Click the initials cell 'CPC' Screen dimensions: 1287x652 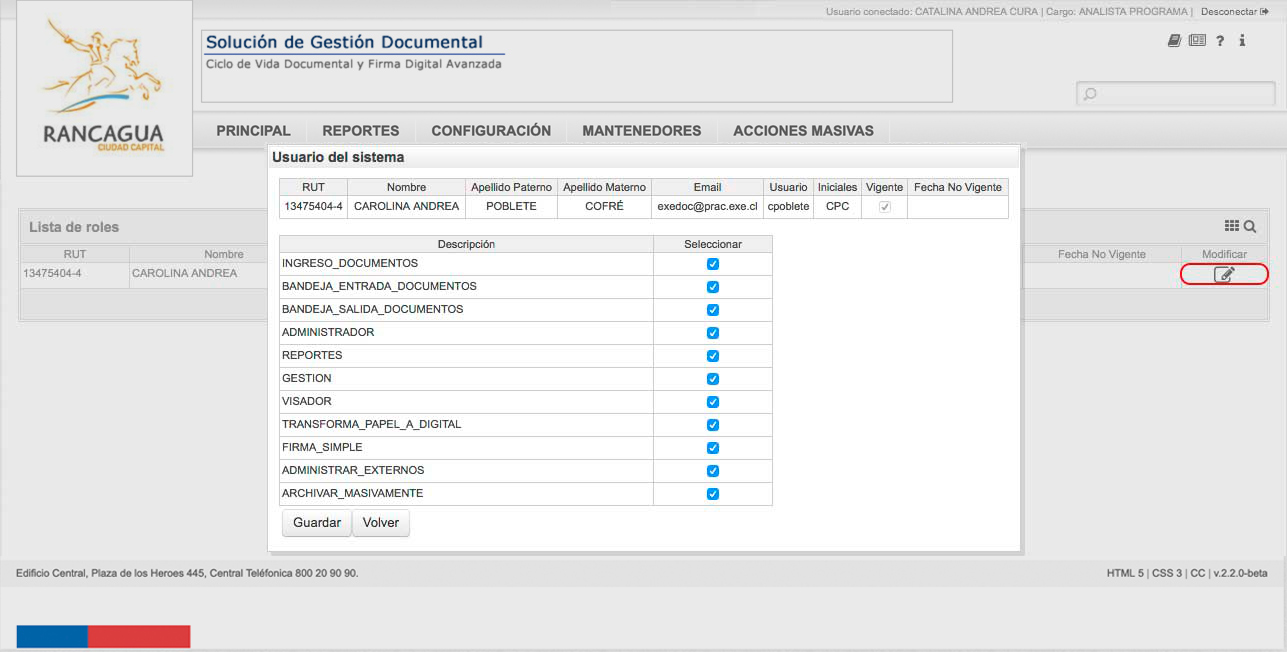837,207
